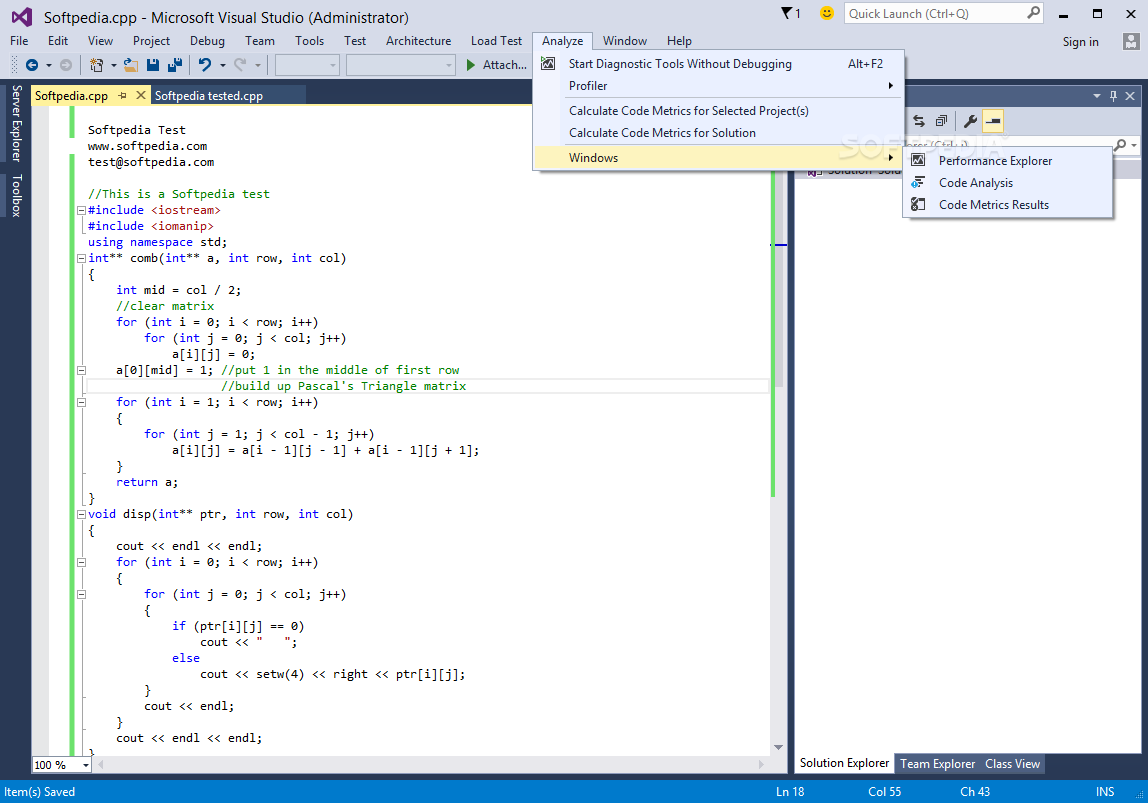
Task: Open the Undo history dropdown arrow
Action: (x=223, y=65)
